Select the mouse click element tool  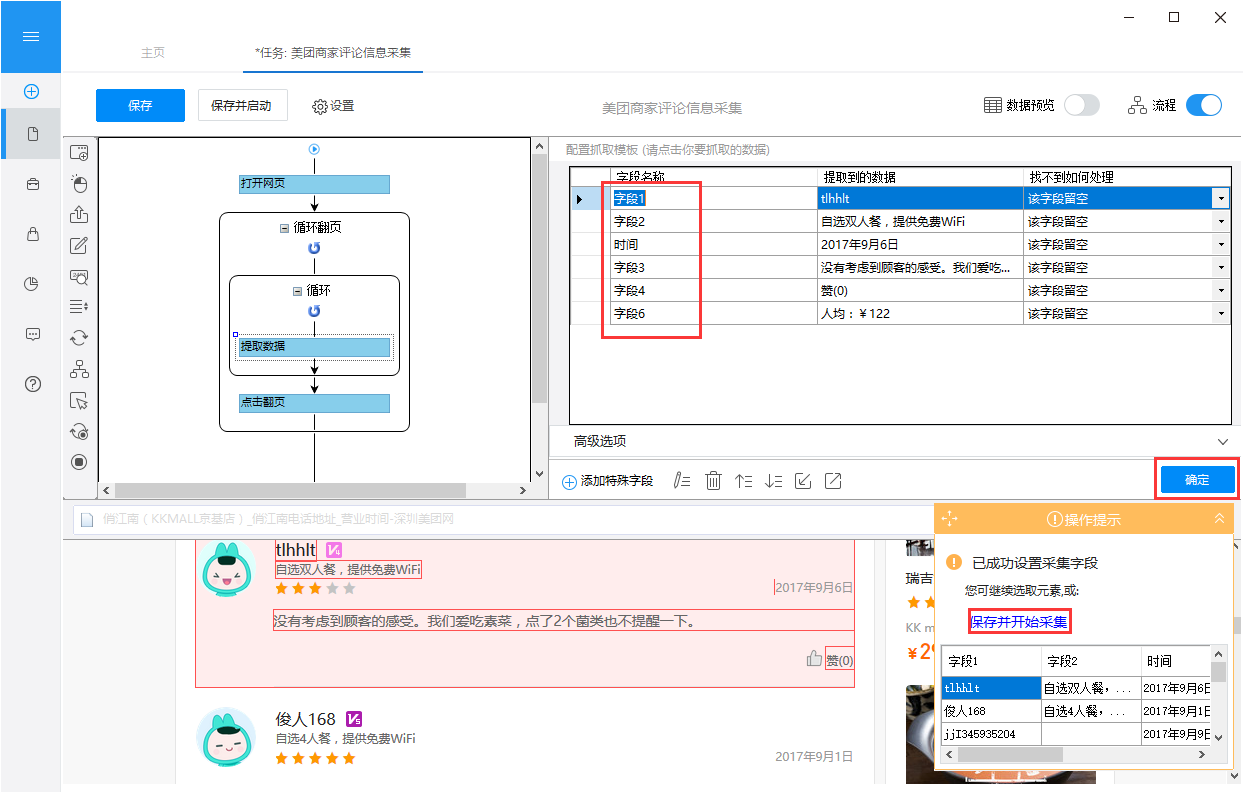(79, 184)
